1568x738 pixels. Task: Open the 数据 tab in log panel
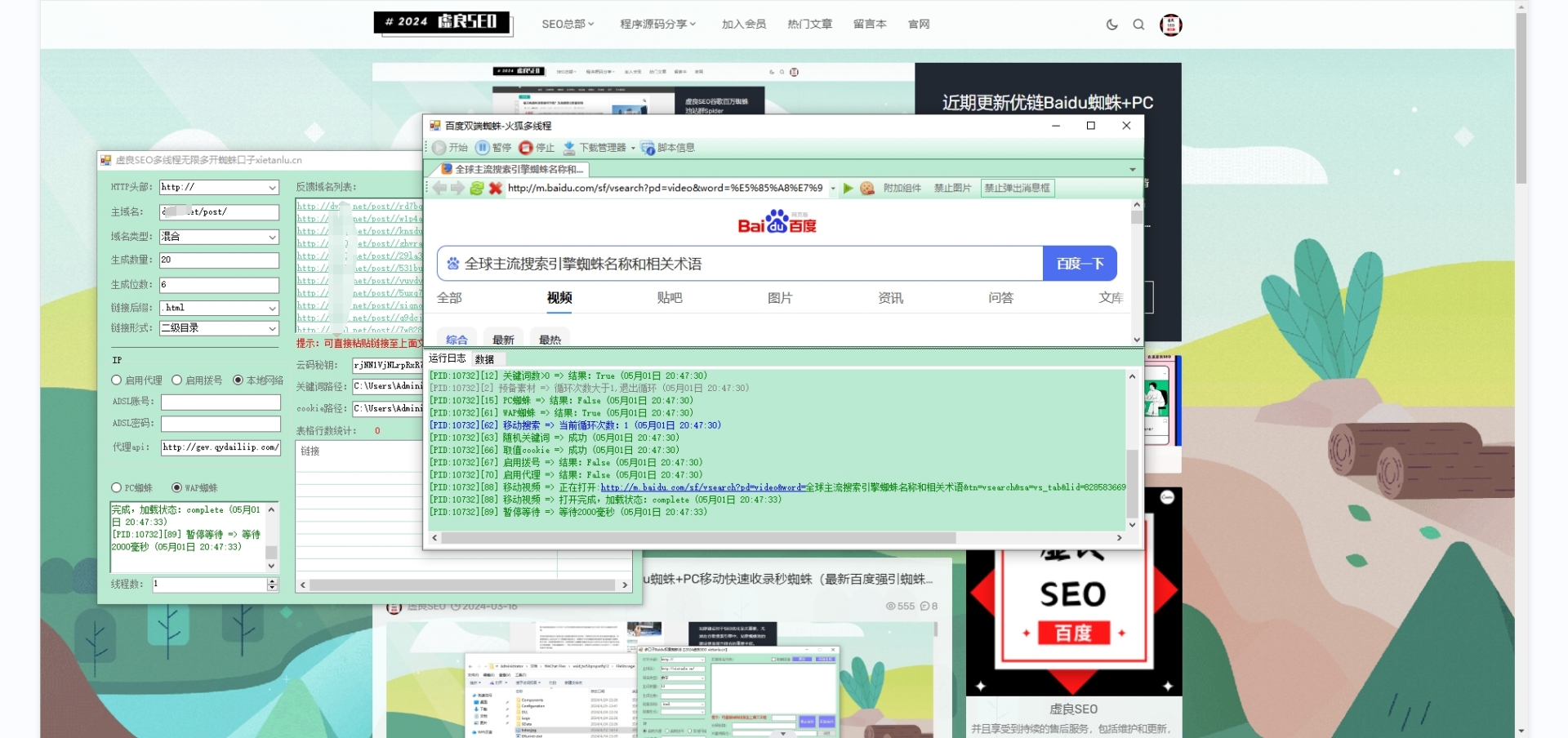point(484,359)
